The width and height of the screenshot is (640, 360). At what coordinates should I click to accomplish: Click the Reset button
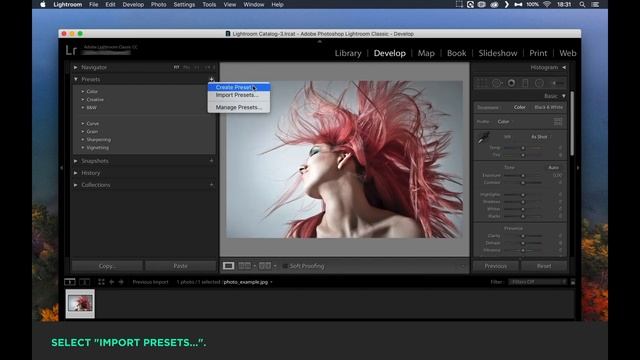pyautogui.click(x=544, y=266)
